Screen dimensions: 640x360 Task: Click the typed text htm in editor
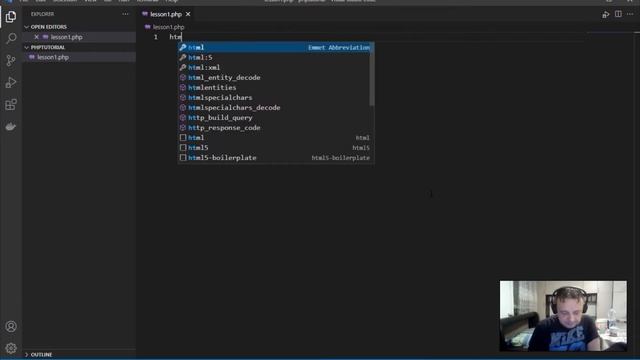coord(176,37)
